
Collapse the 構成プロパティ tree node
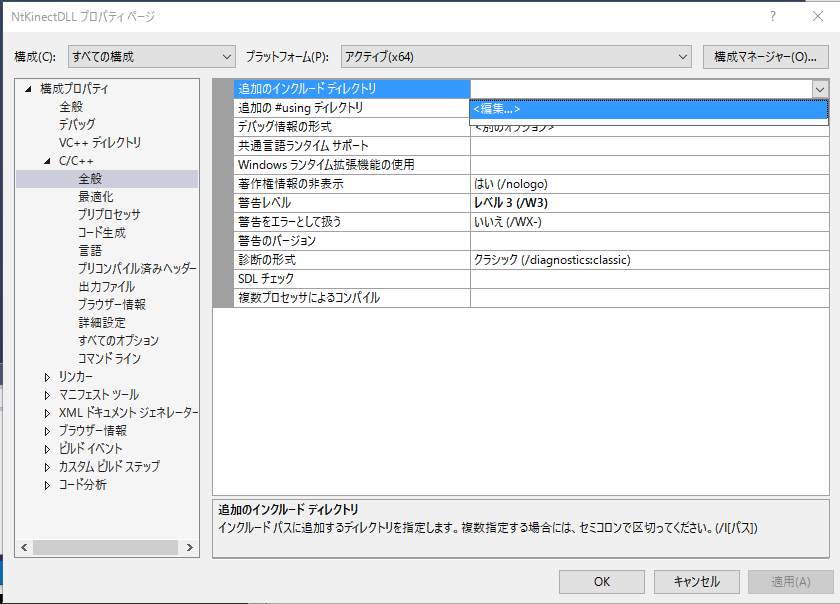point(28,89)
